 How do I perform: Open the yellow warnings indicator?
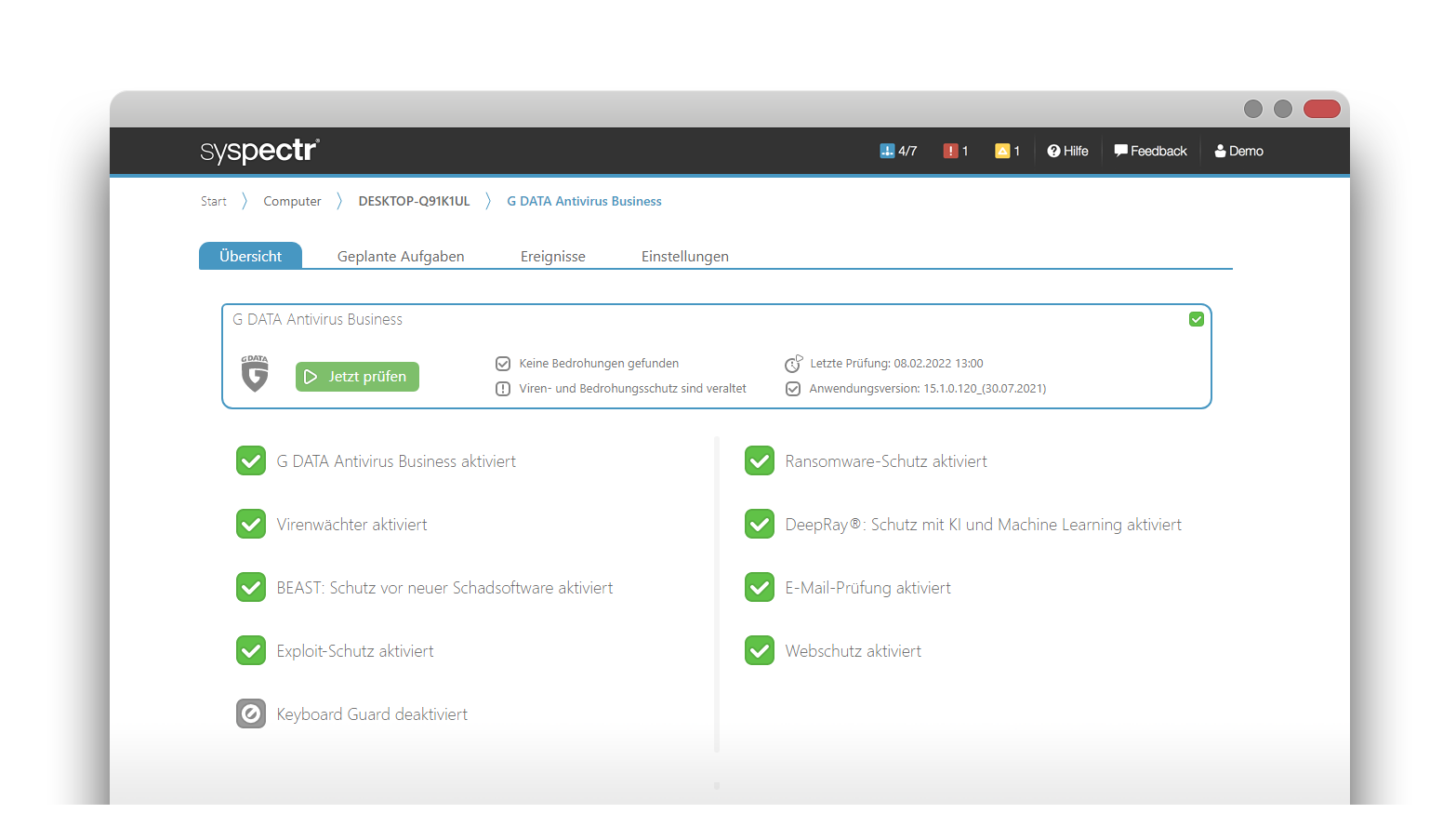[x=1008, y=151]
